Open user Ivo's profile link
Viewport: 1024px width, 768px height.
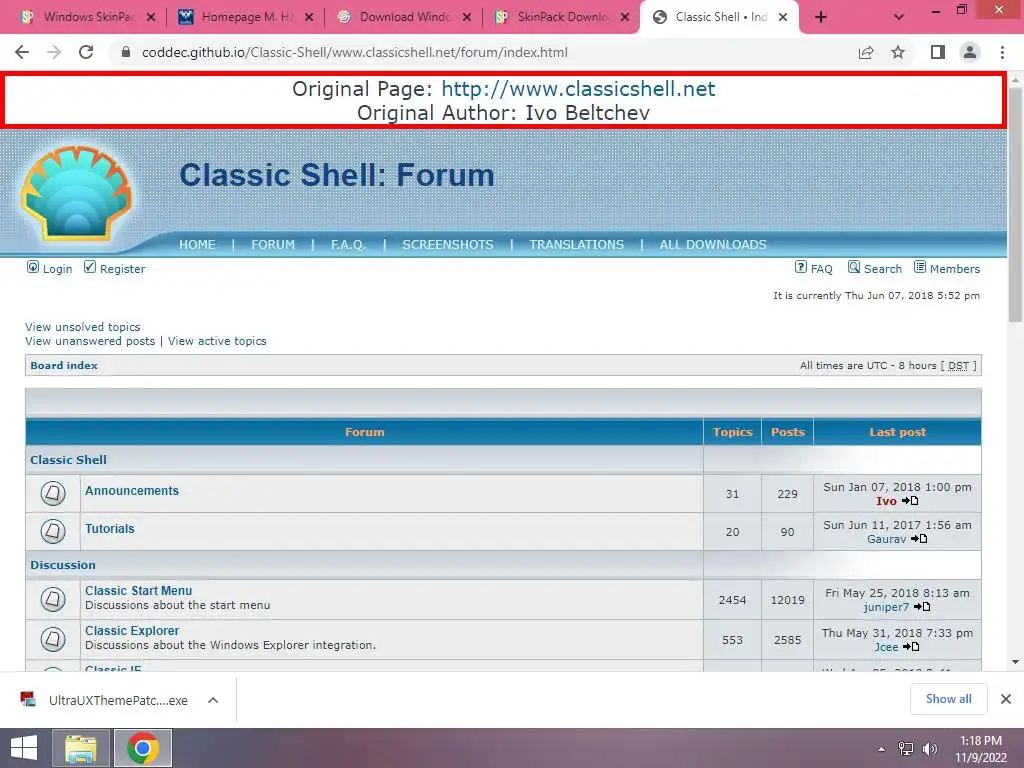click(x=886, y=501)
